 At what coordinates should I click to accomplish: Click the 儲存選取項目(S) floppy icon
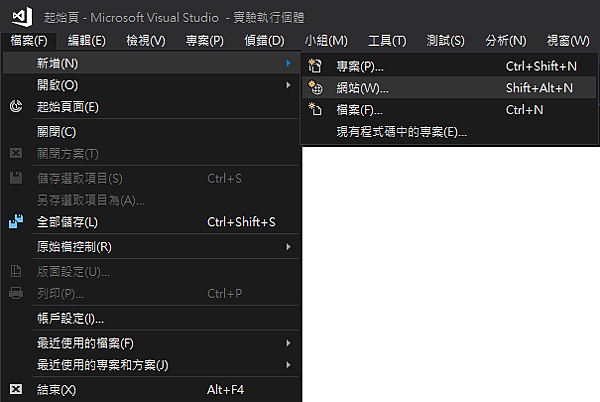click(x=16, y=178)
